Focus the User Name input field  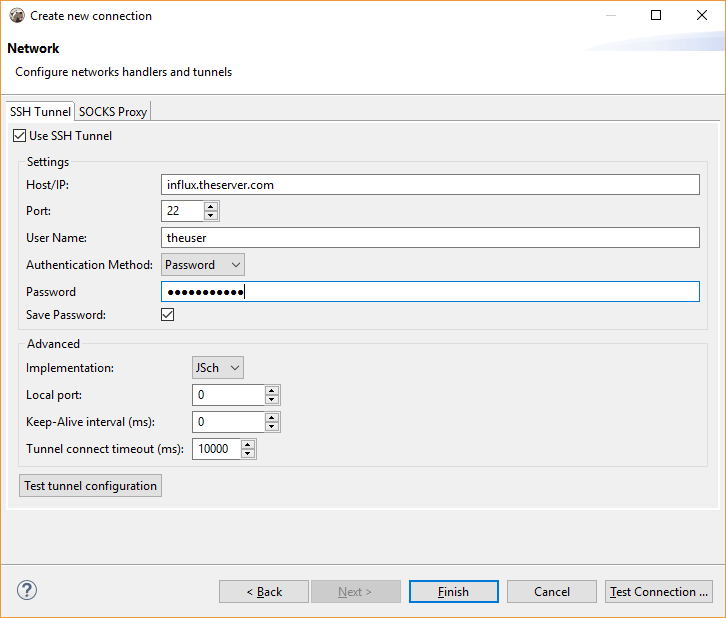pos(430,237)
